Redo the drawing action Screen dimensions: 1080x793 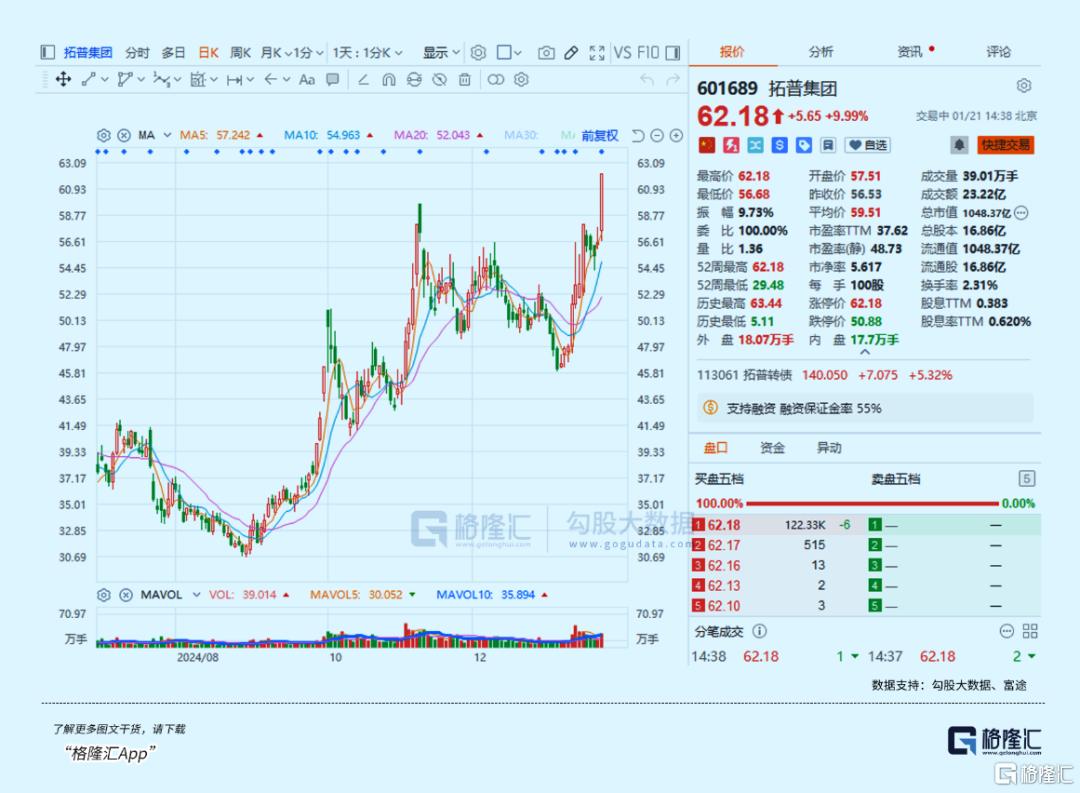pyautogui.click(x=673, y=80)
